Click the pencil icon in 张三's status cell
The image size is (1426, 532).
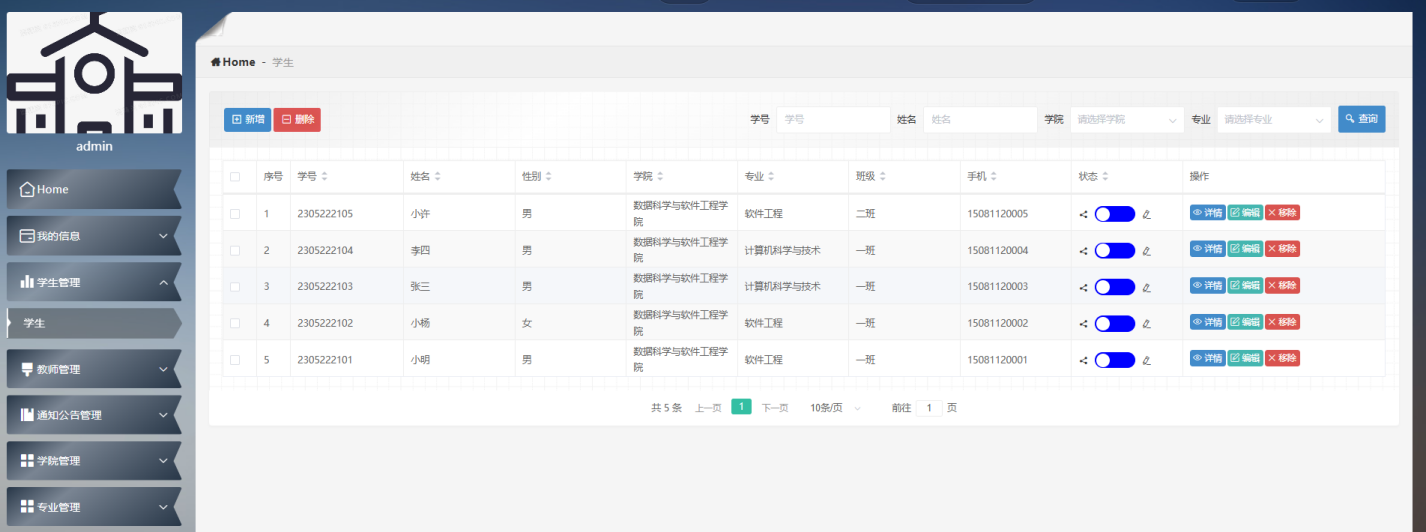(1147, 287)
